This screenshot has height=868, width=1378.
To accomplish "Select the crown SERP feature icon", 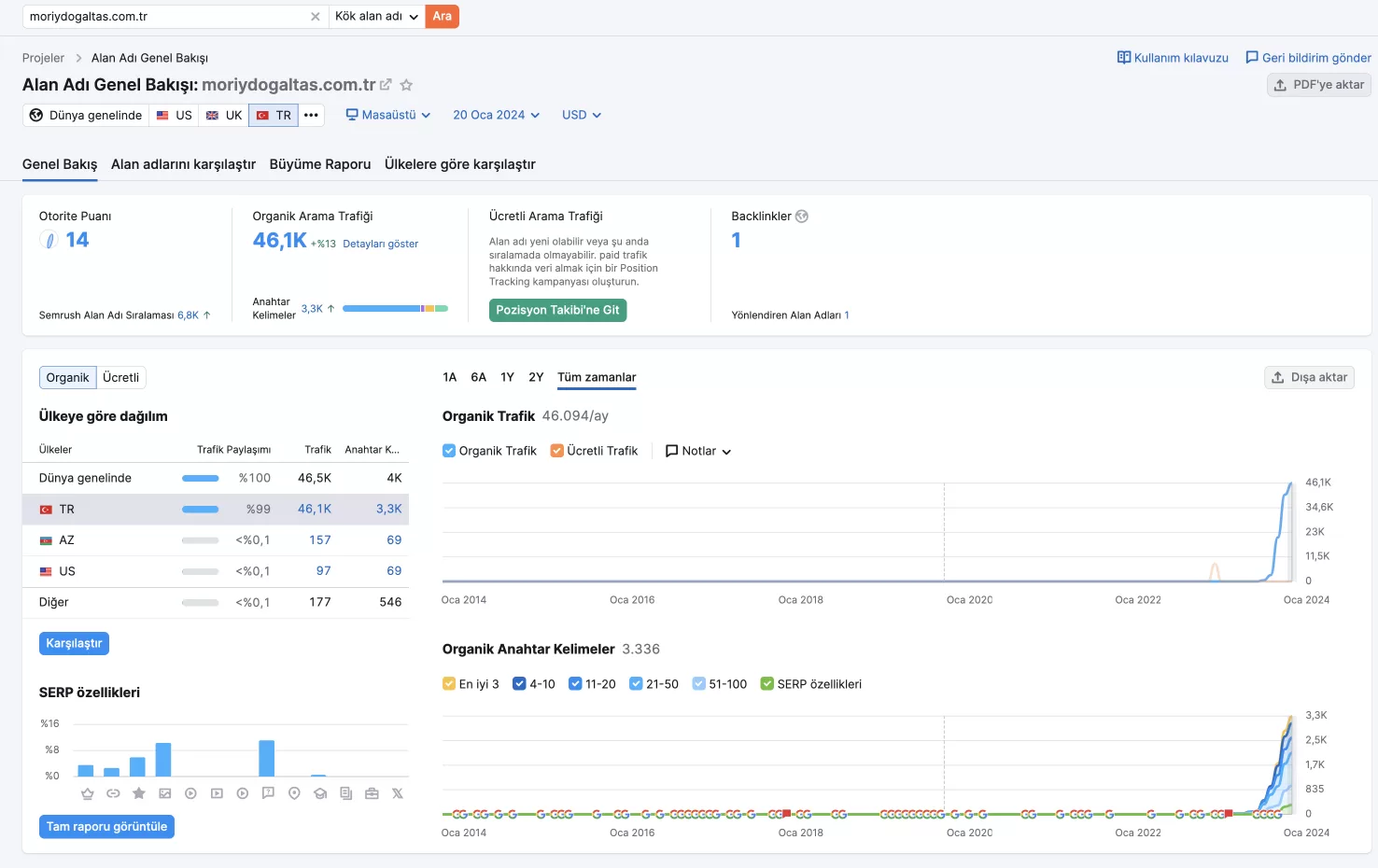I will (88, 793).
